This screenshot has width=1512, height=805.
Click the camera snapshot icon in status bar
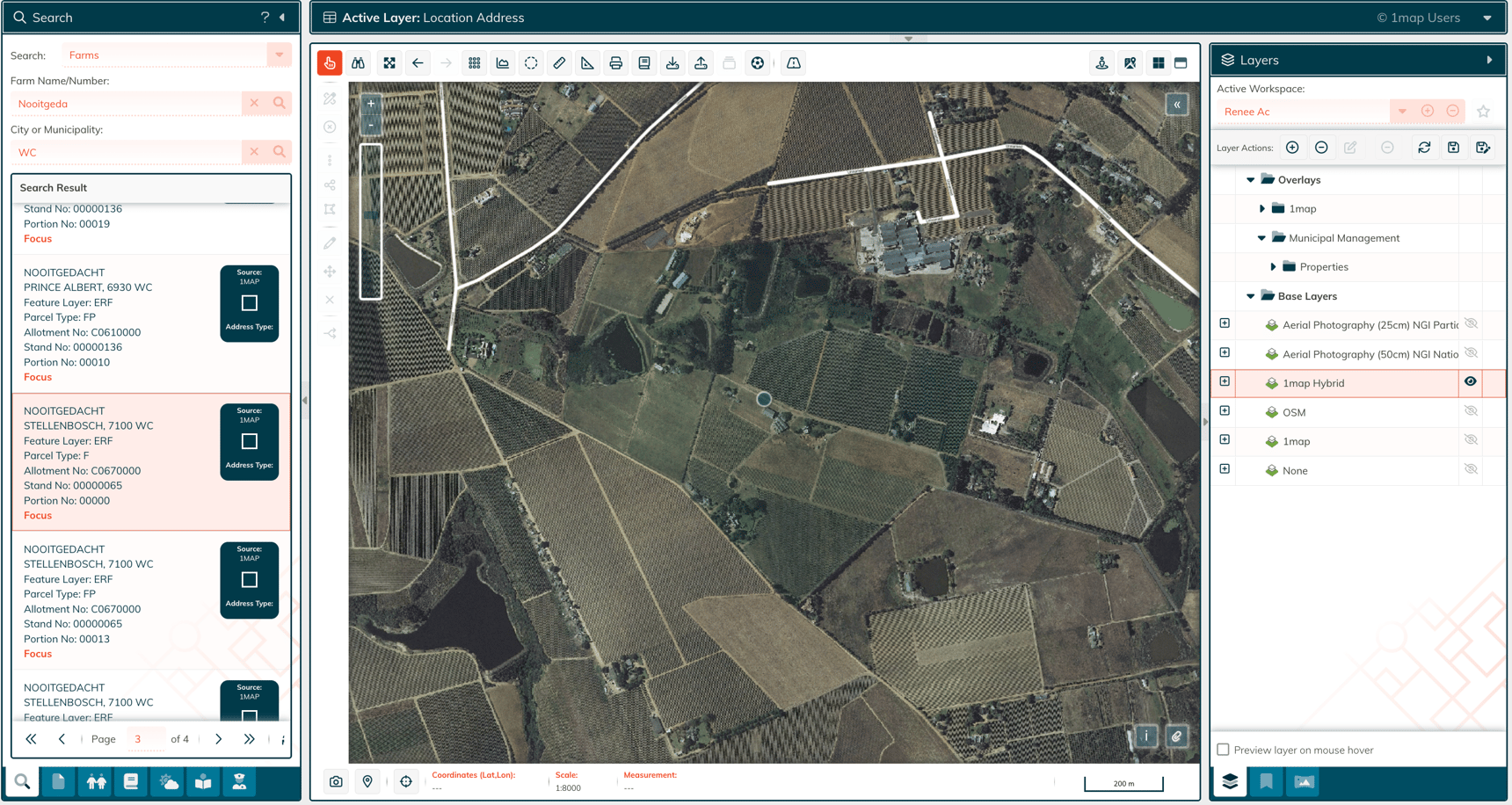click(338, 781)
